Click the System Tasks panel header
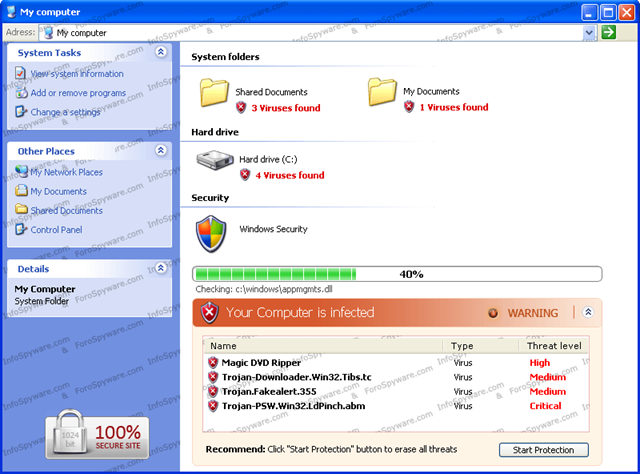Screen dimensions: 640x474 [89, 52]
